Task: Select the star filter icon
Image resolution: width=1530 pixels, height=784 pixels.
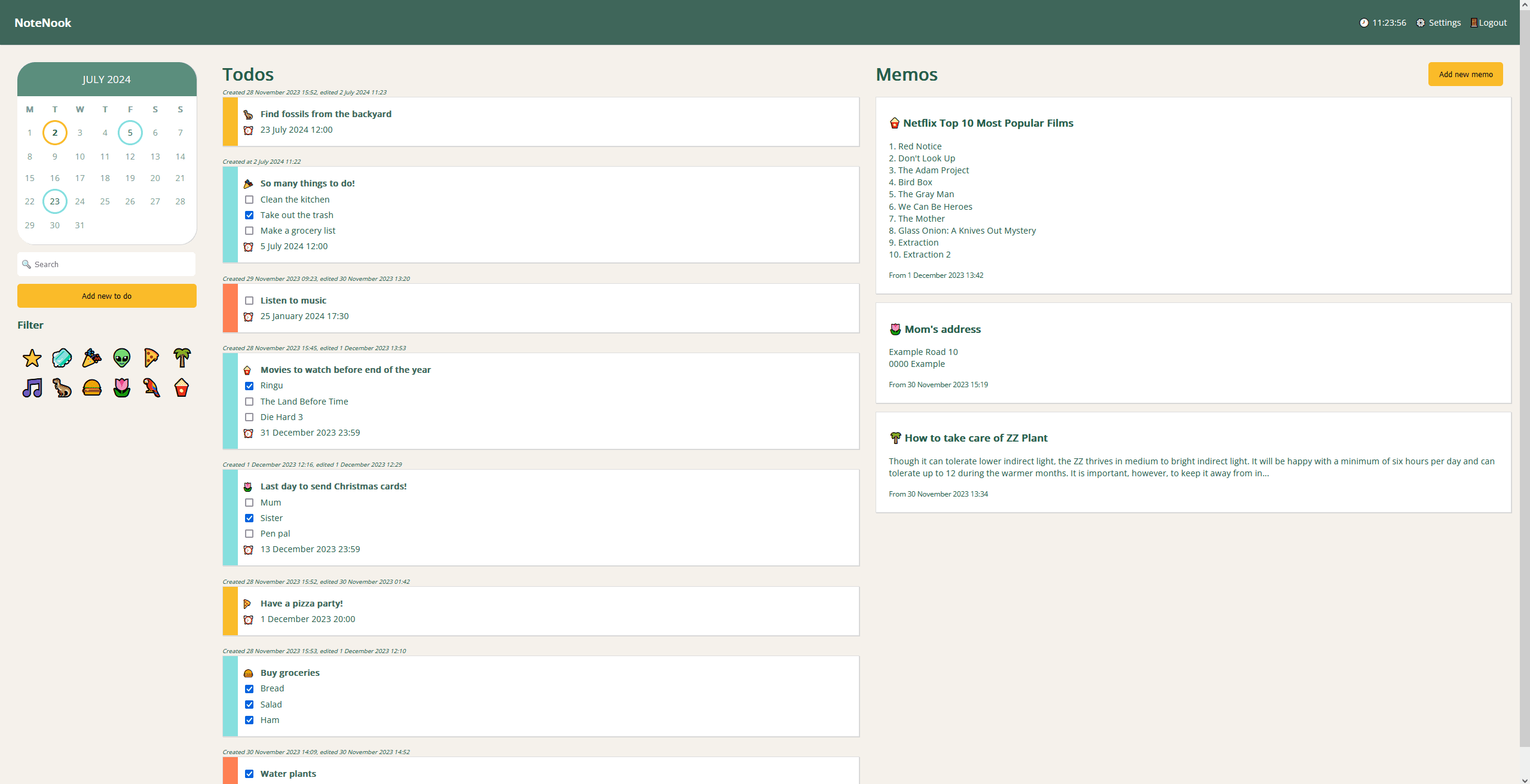Action: tap(32, 358)
